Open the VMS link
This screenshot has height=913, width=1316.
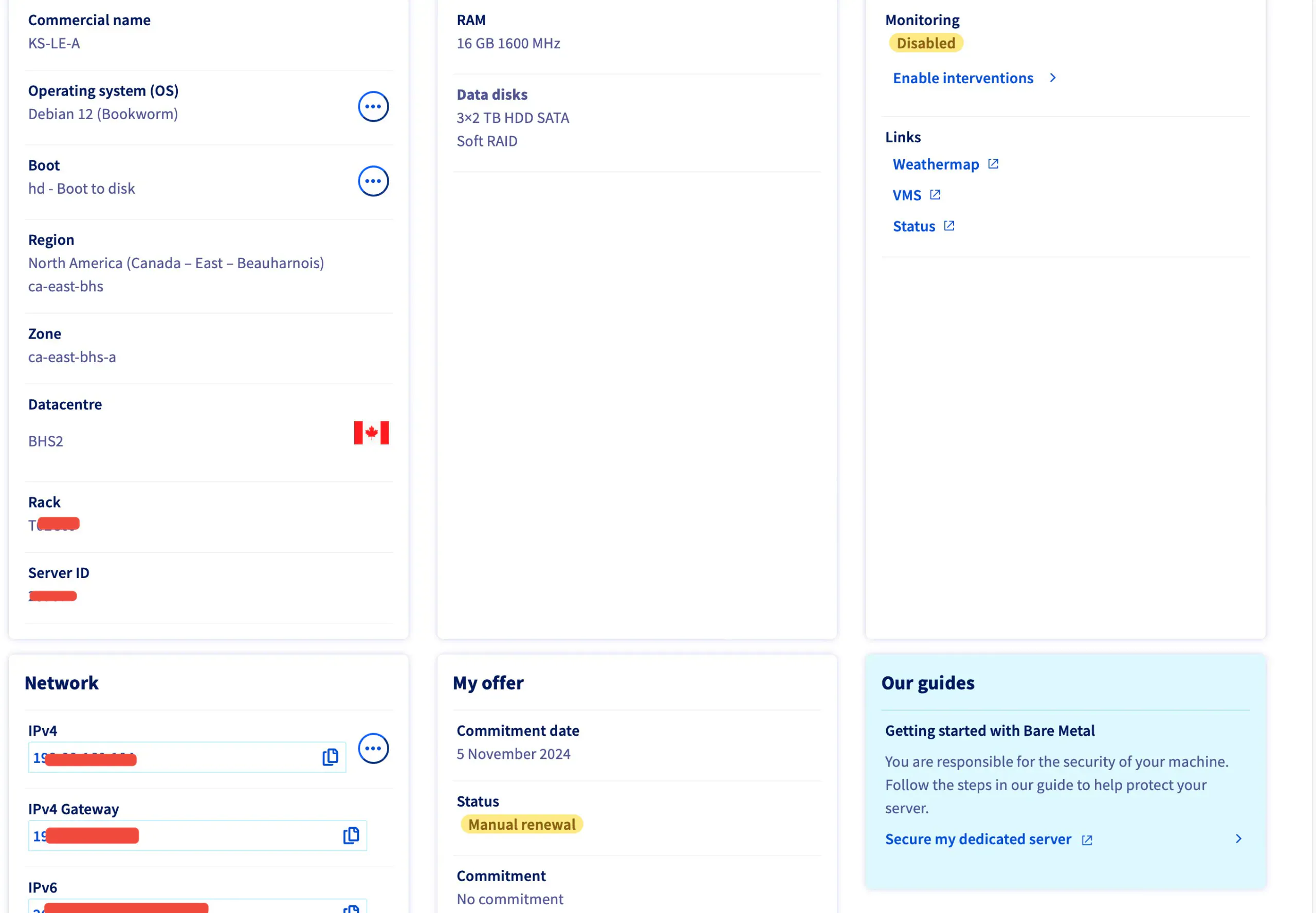pos(907,195)
